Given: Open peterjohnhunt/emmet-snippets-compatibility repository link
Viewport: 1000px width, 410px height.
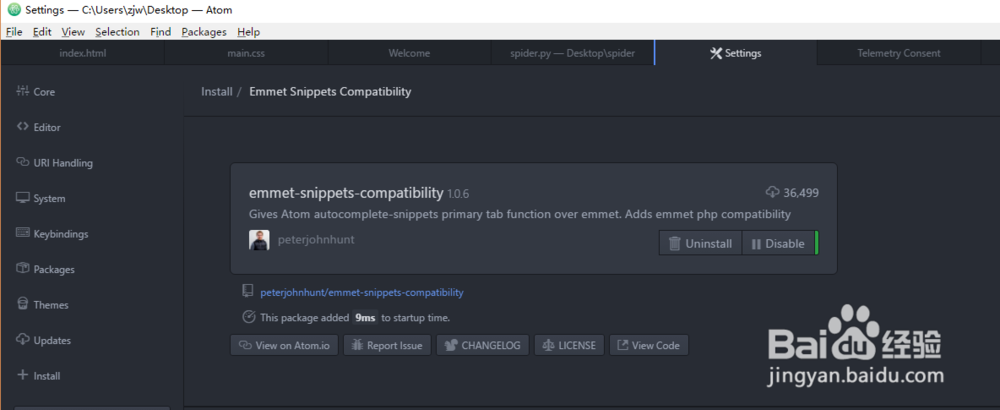Looking at the screenshot, I should coord(362,293).
